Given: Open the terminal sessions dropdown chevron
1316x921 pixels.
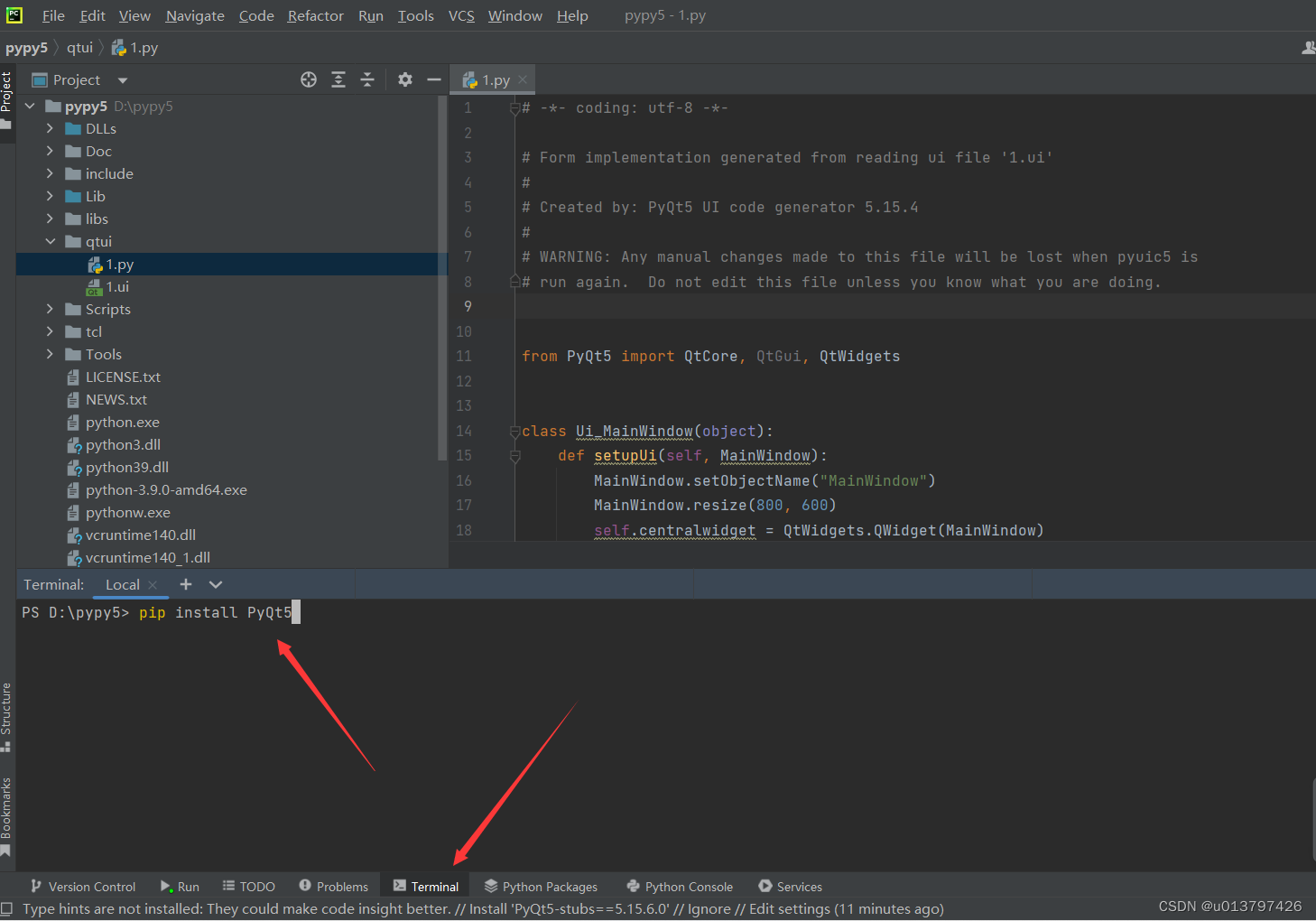Looking at the screenshot, I should point(216,584).
